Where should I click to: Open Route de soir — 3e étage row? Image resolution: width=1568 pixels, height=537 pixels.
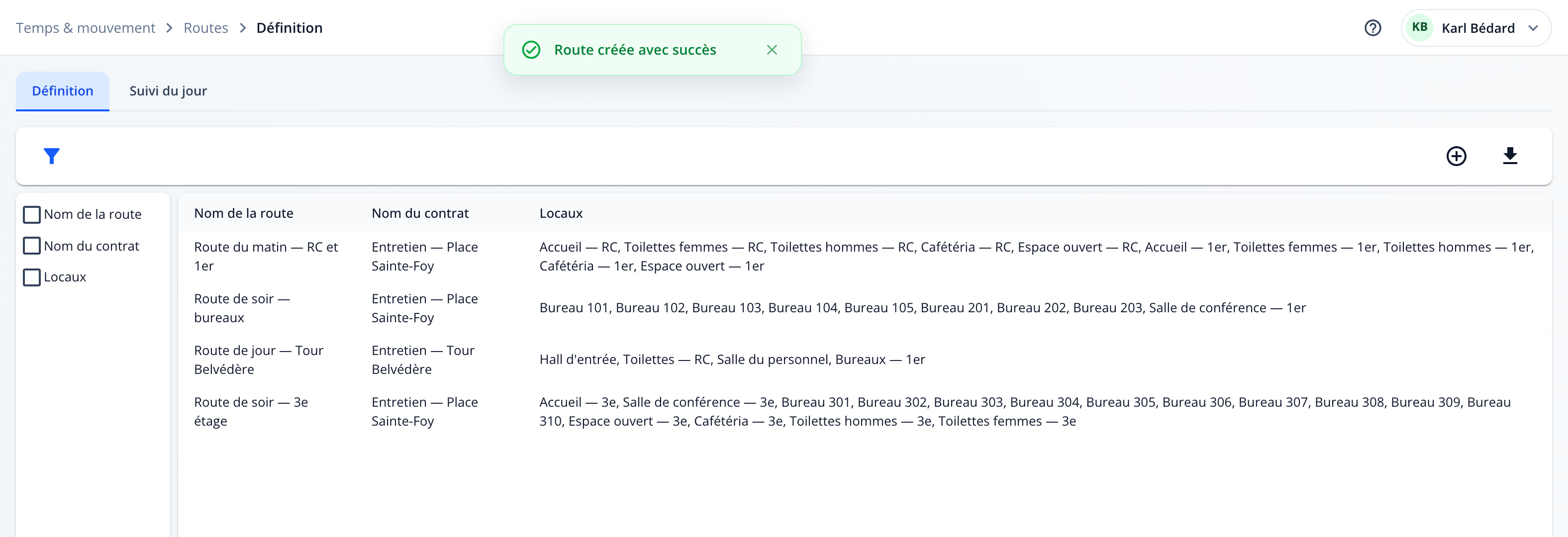865,412
